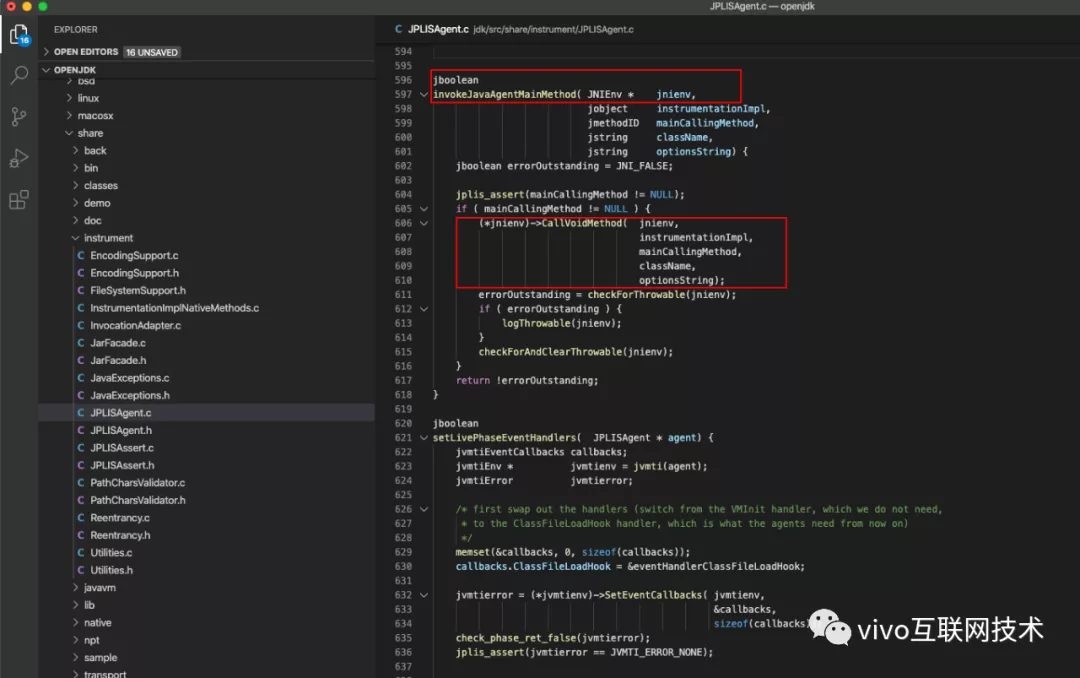Click C file icon of JarFacade.c
Viewport: 1080px width, 678px height.
tap(81, 343)
